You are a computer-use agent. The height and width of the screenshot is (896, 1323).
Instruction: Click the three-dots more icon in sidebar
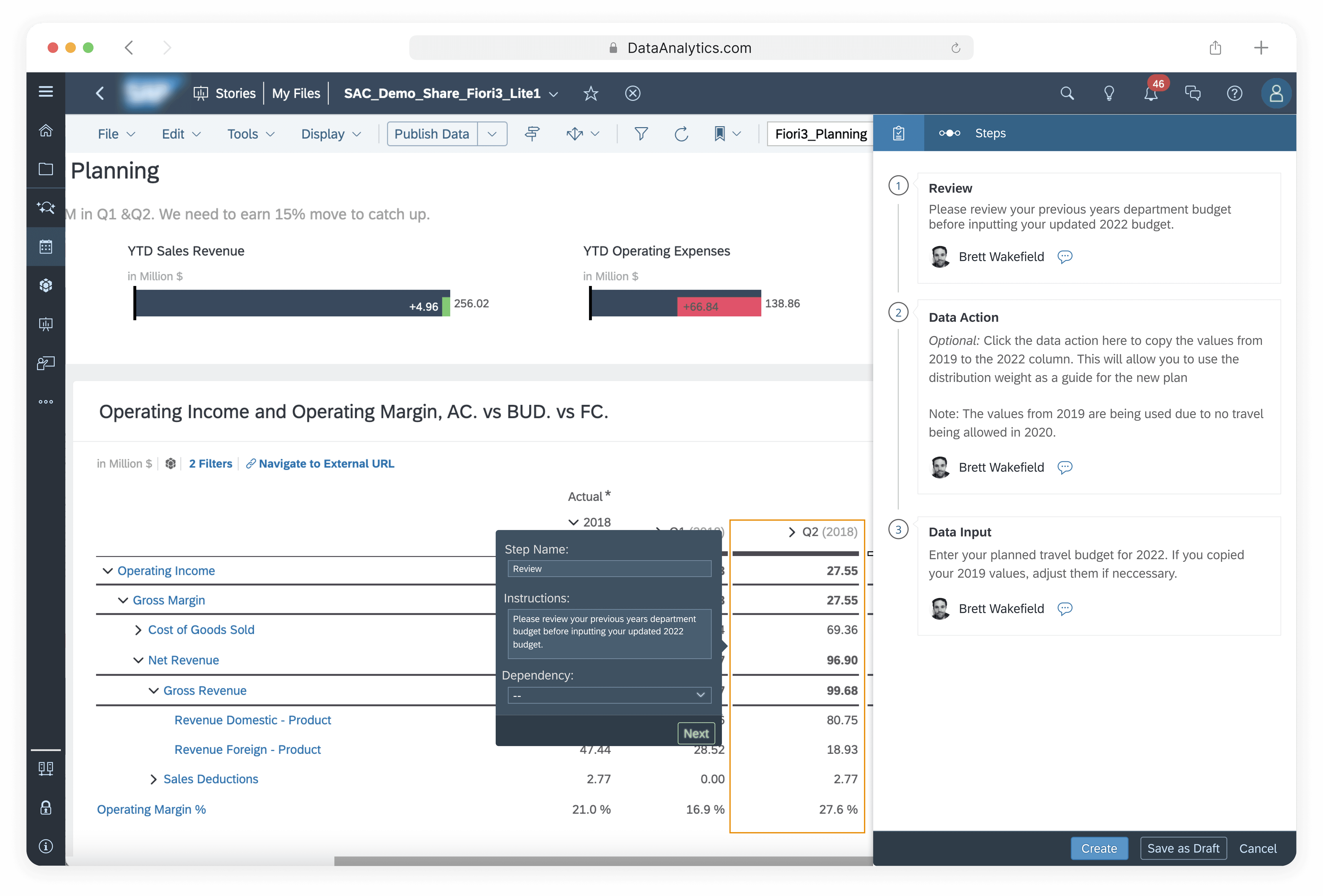46,402
